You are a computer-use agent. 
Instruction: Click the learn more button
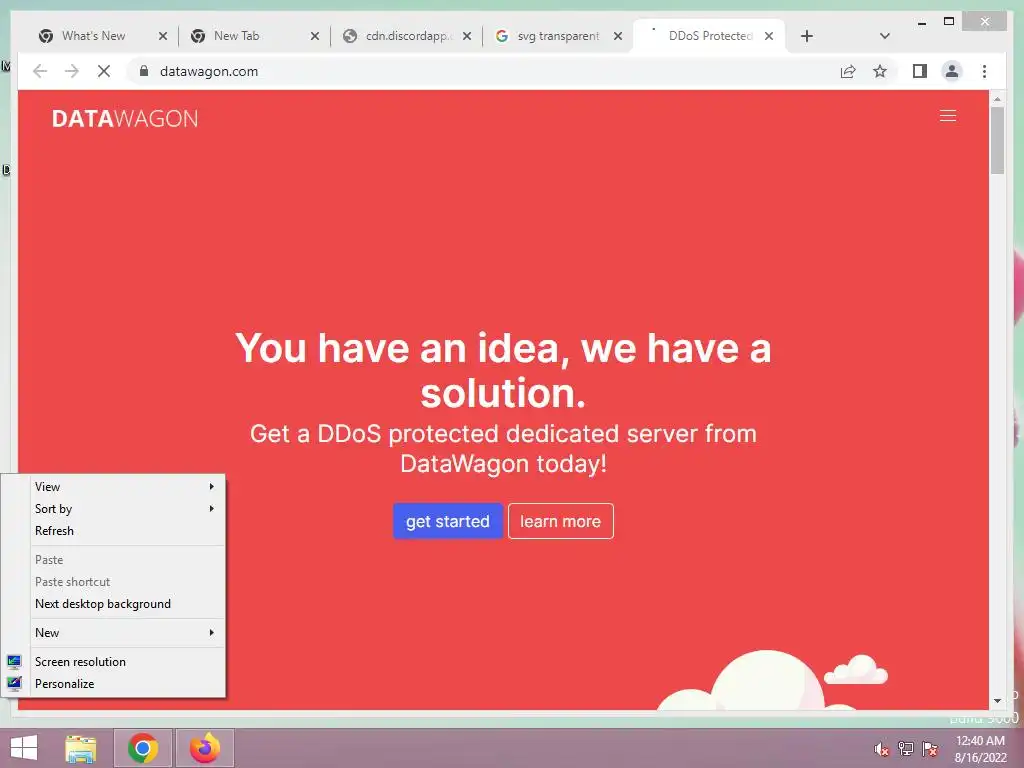[x=560, y=521]
